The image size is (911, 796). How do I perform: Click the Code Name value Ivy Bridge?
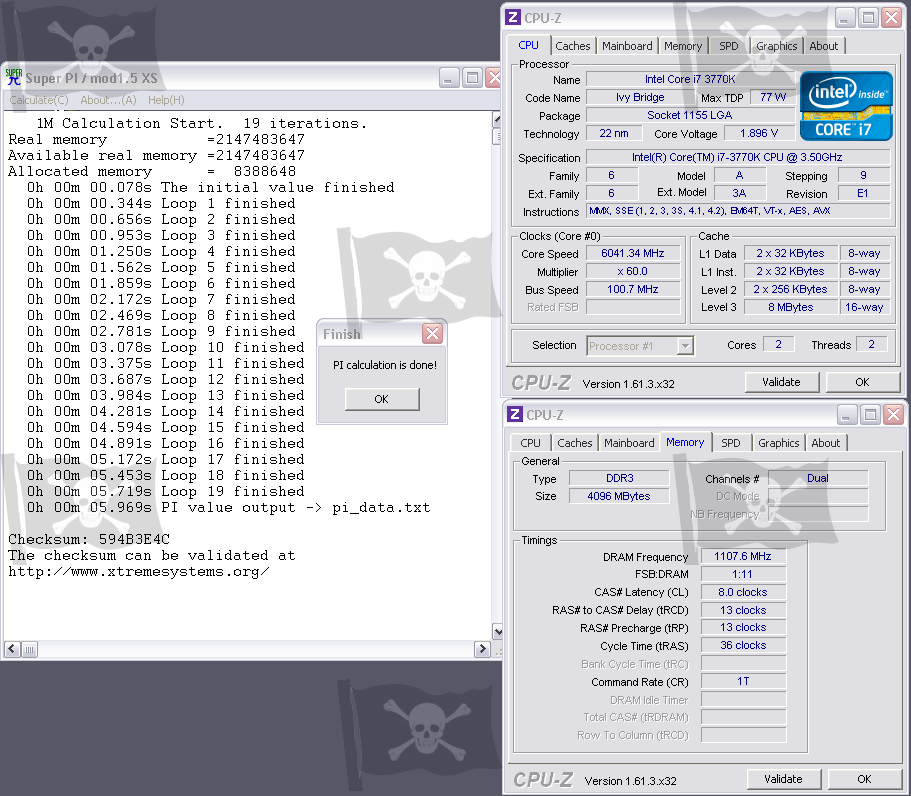(640, 97)
